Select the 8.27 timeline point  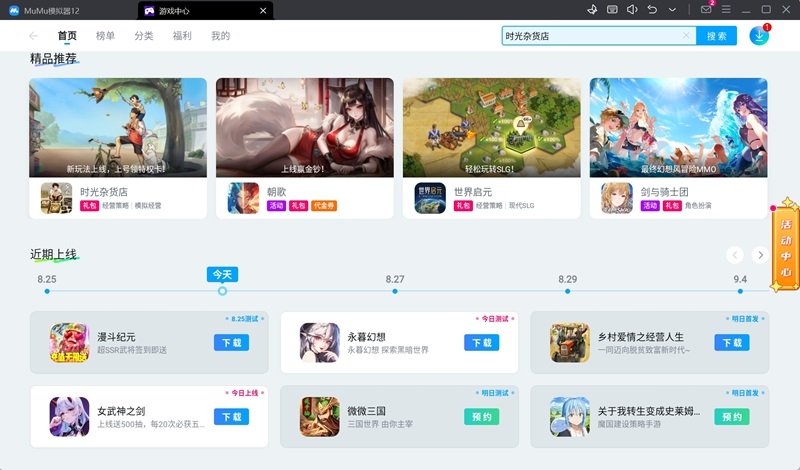click(x=395, y=291)
